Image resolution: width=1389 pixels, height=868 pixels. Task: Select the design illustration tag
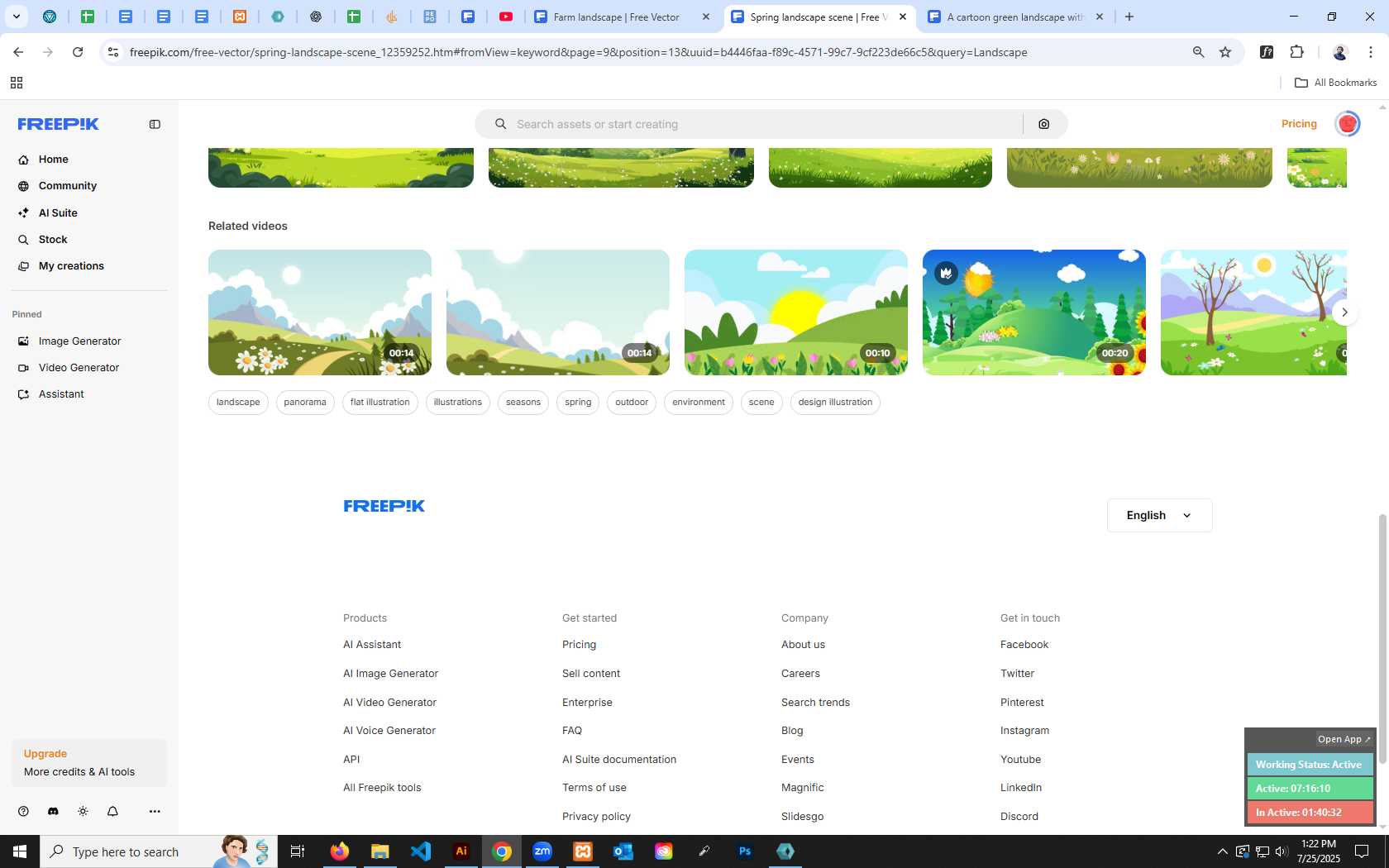[x=835, y=403]
